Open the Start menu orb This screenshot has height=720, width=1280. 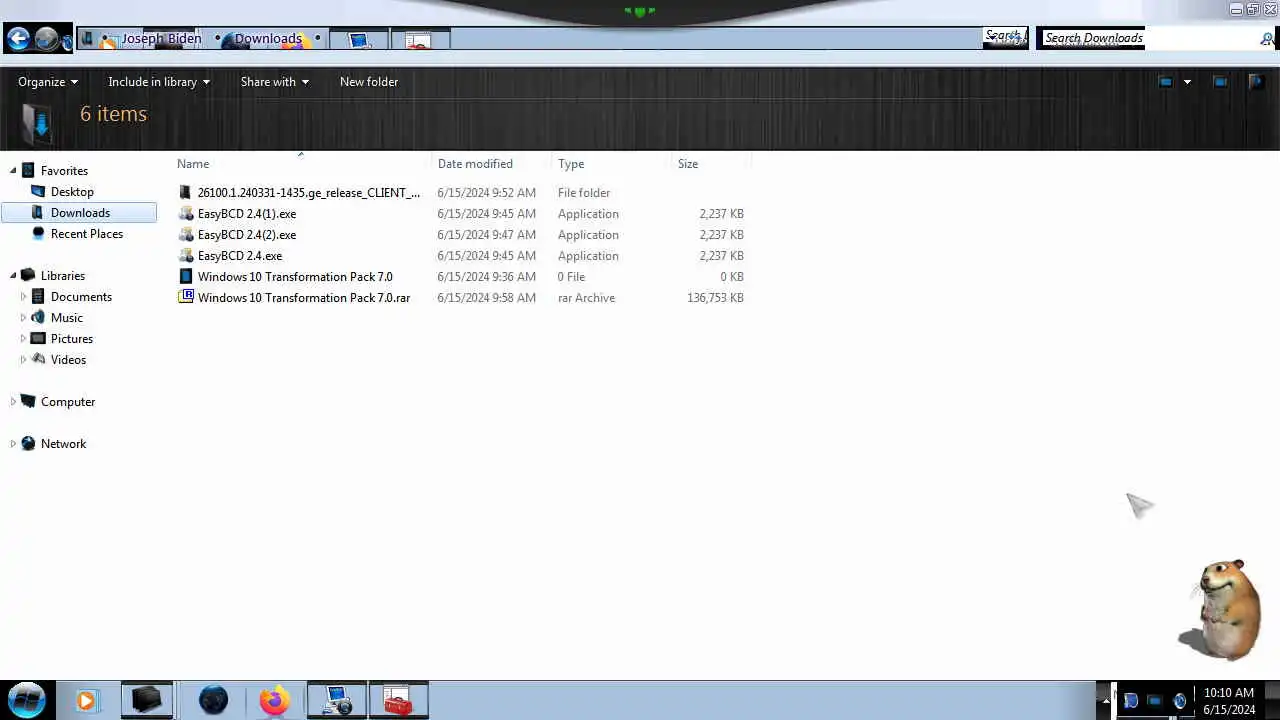pyautogui.click(x=27, y=700)
